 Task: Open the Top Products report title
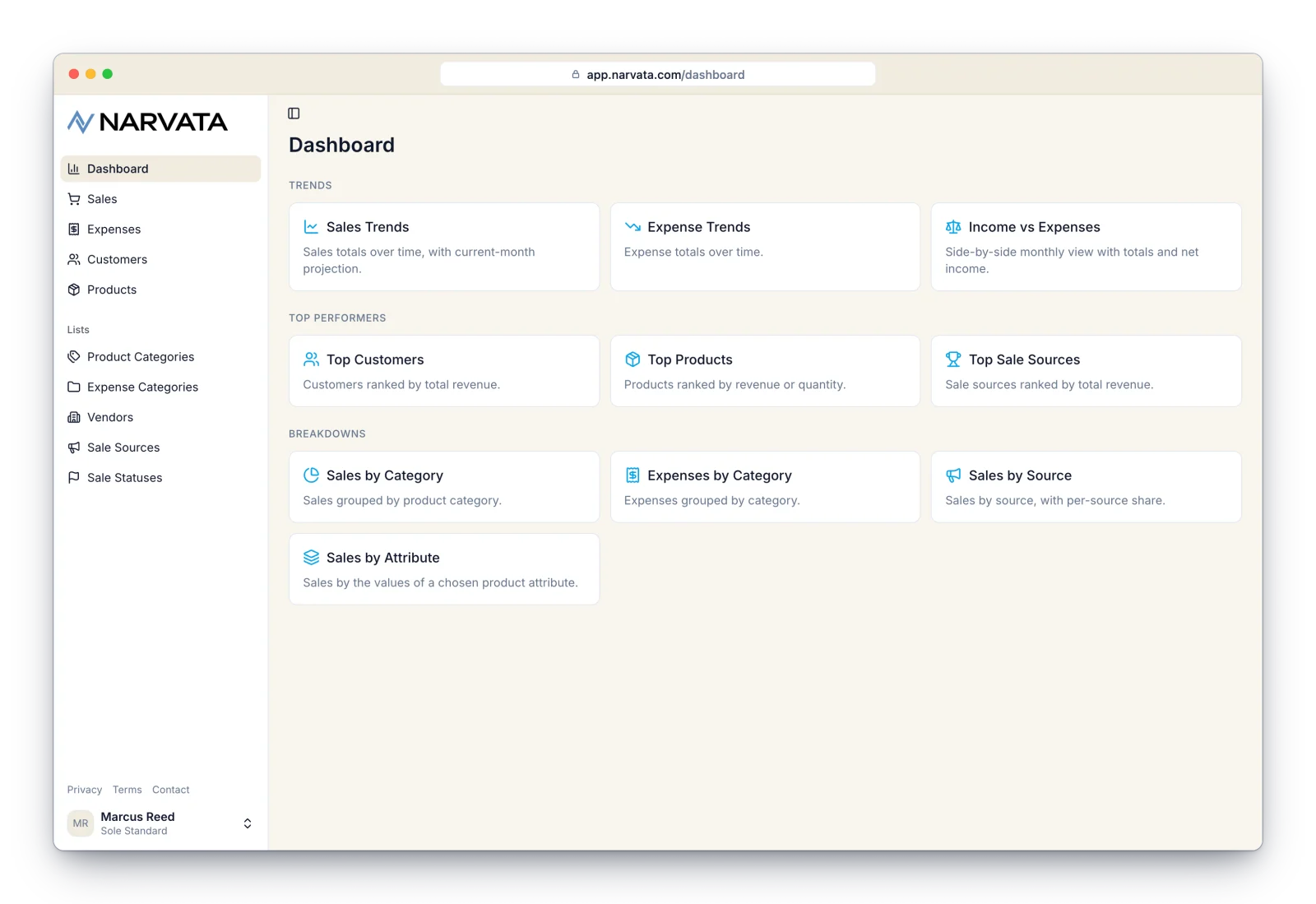pos(690,359)
